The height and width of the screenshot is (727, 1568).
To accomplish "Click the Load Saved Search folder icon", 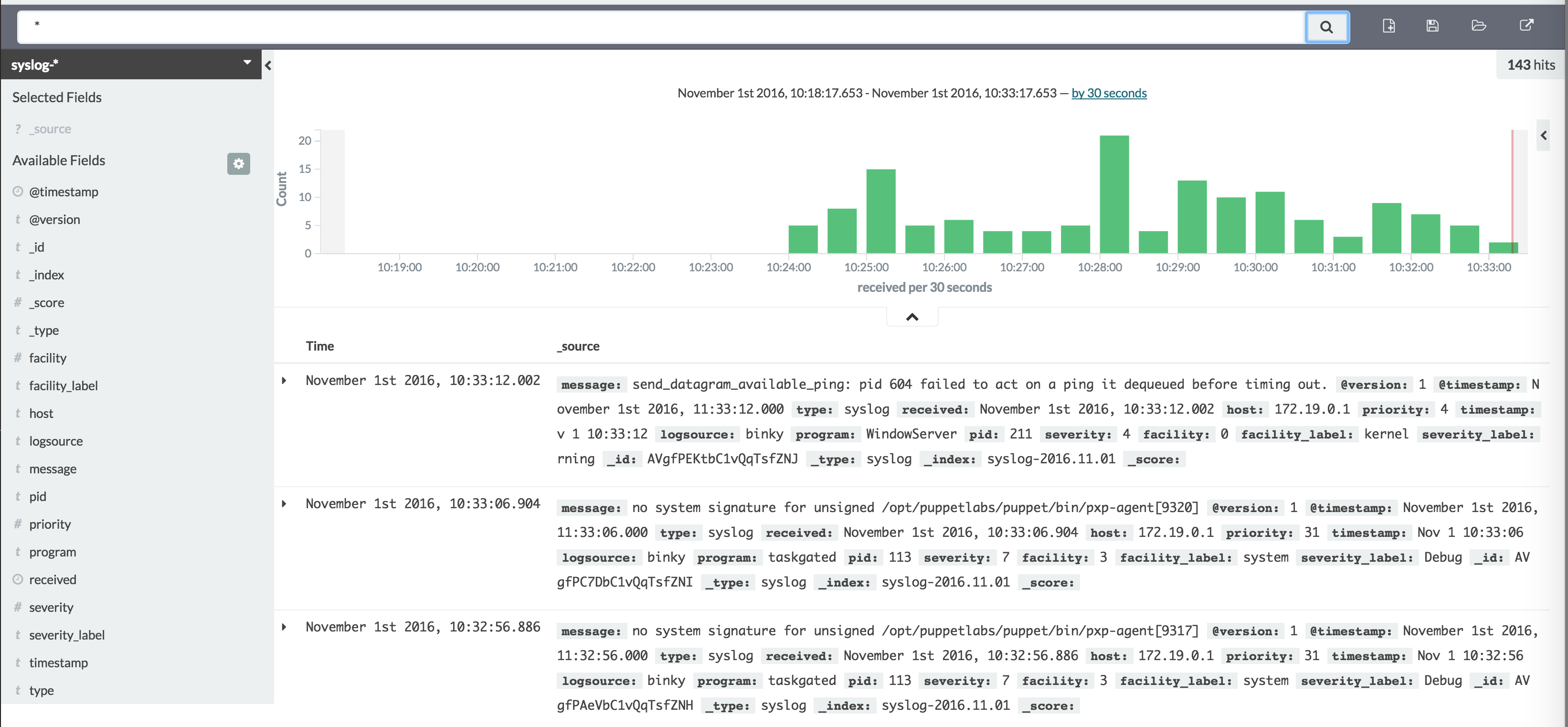I will 1479,26.
